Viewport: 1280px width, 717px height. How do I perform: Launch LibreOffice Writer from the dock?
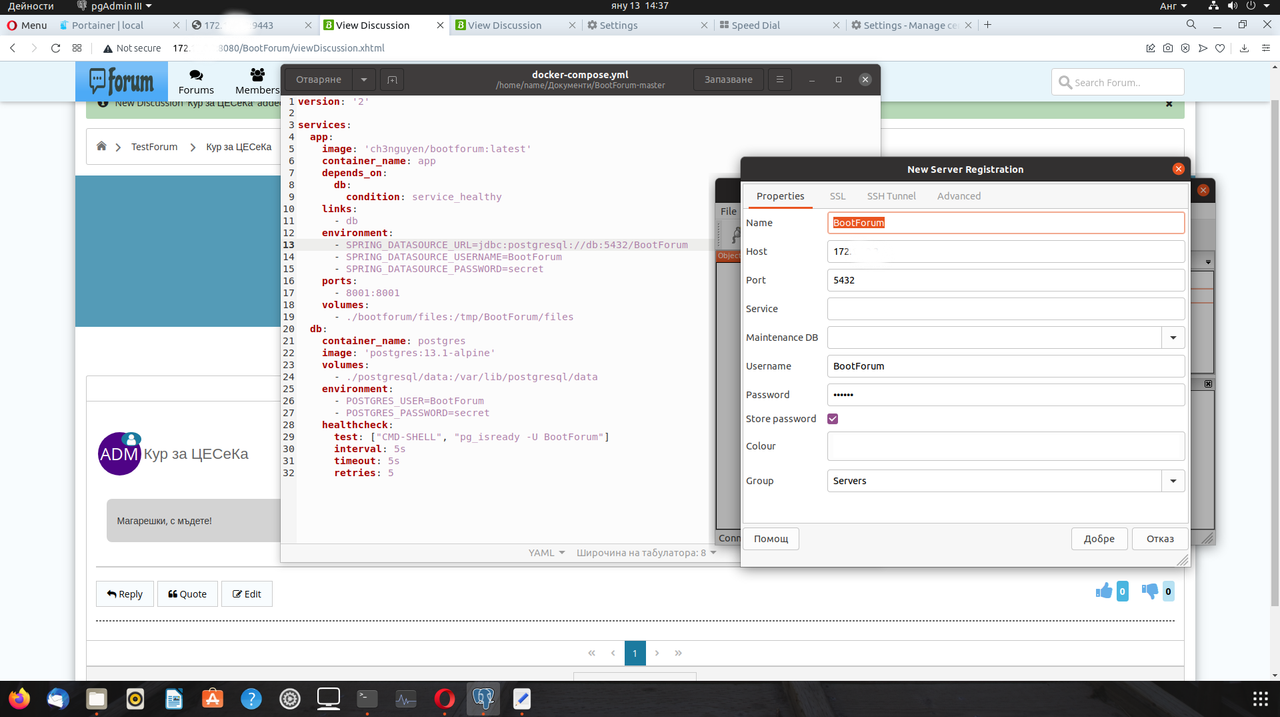click(174, 698)
